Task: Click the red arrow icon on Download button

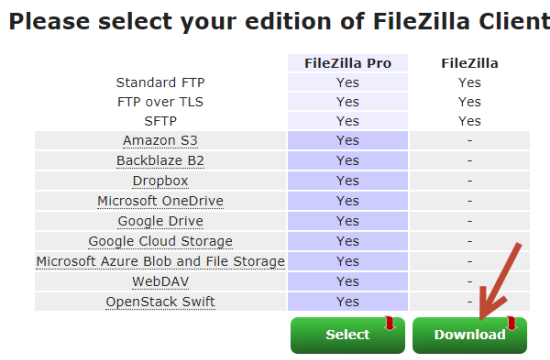Action: (512, 323)
